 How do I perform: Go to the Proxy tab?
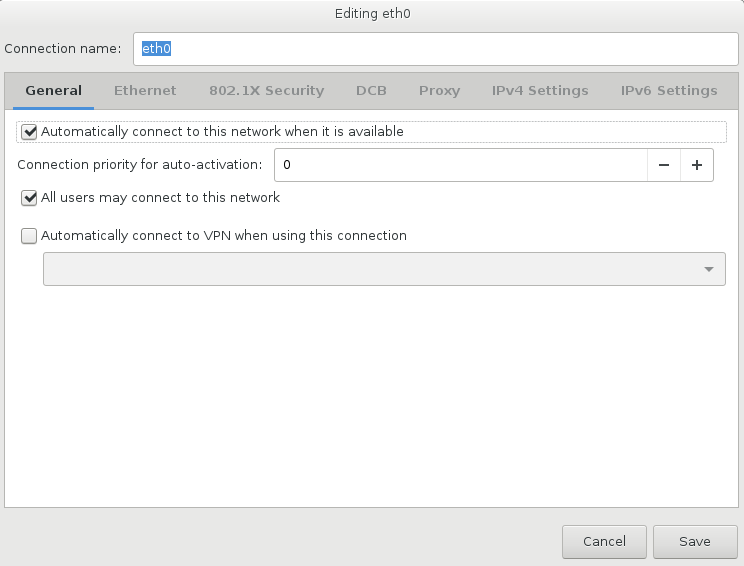[439, 91]
